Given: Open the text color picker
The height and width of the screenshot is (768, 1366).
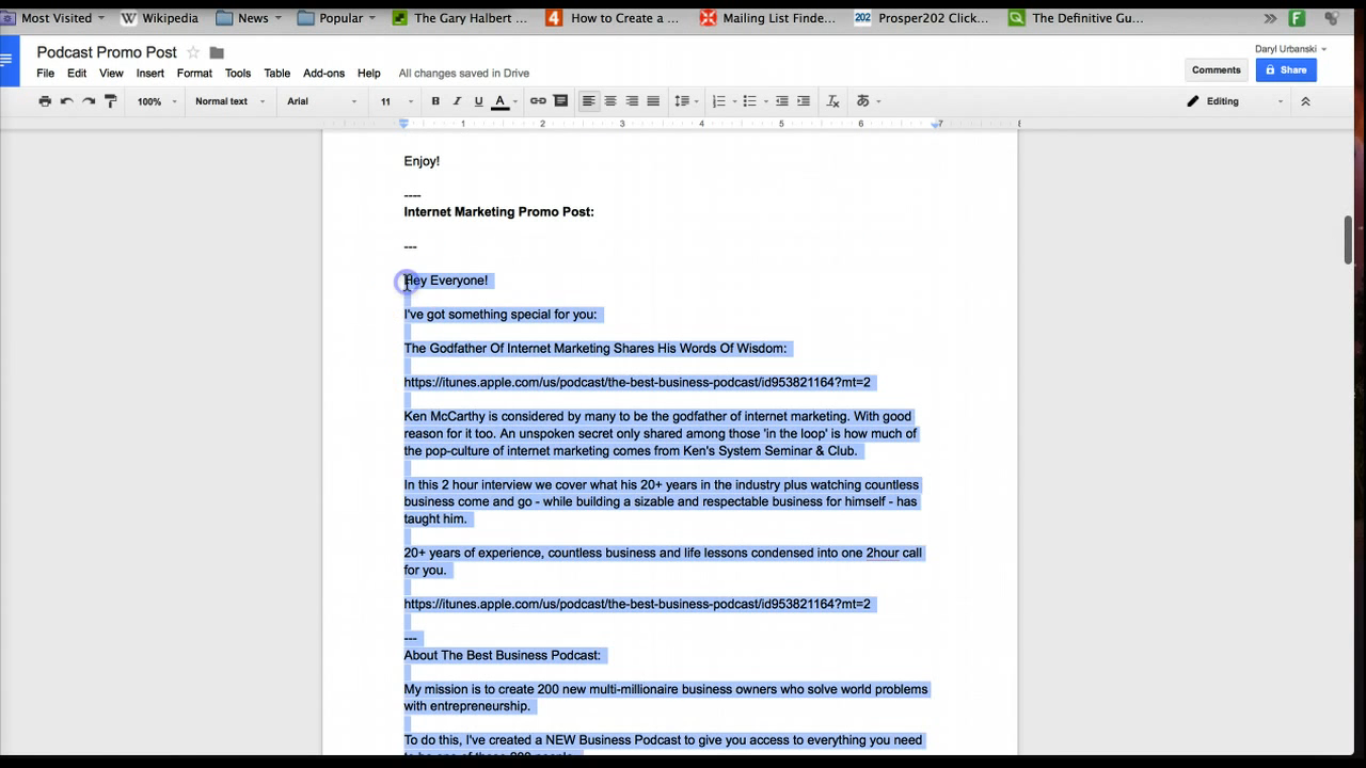Looking at the screenshot, I should [x=505, y=101].
